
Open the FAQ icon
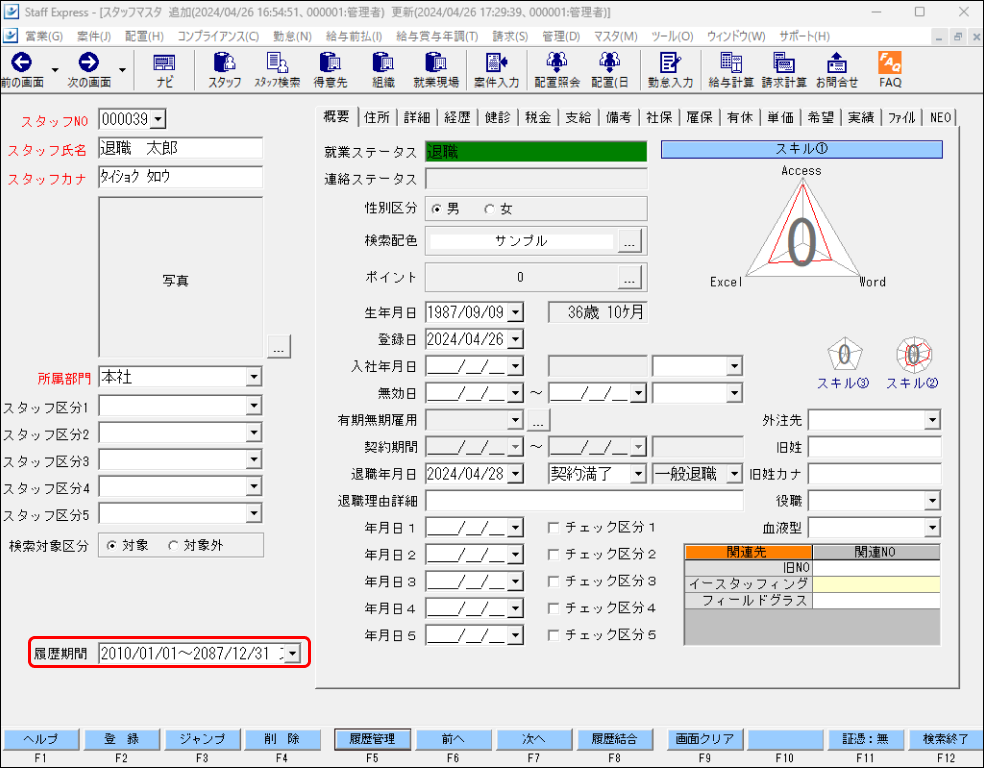pos(890,63)
